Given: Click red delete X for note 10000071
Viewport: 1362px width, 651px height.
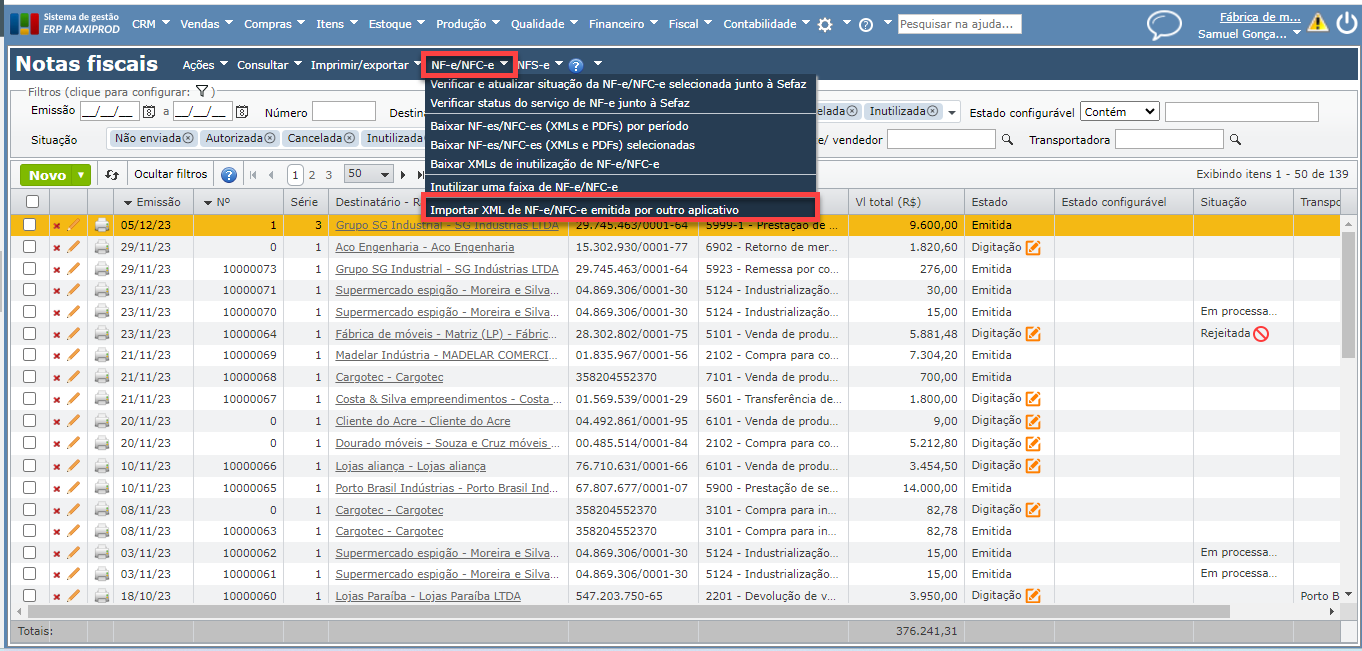Looking at the screenshot, I should (56, 291).
